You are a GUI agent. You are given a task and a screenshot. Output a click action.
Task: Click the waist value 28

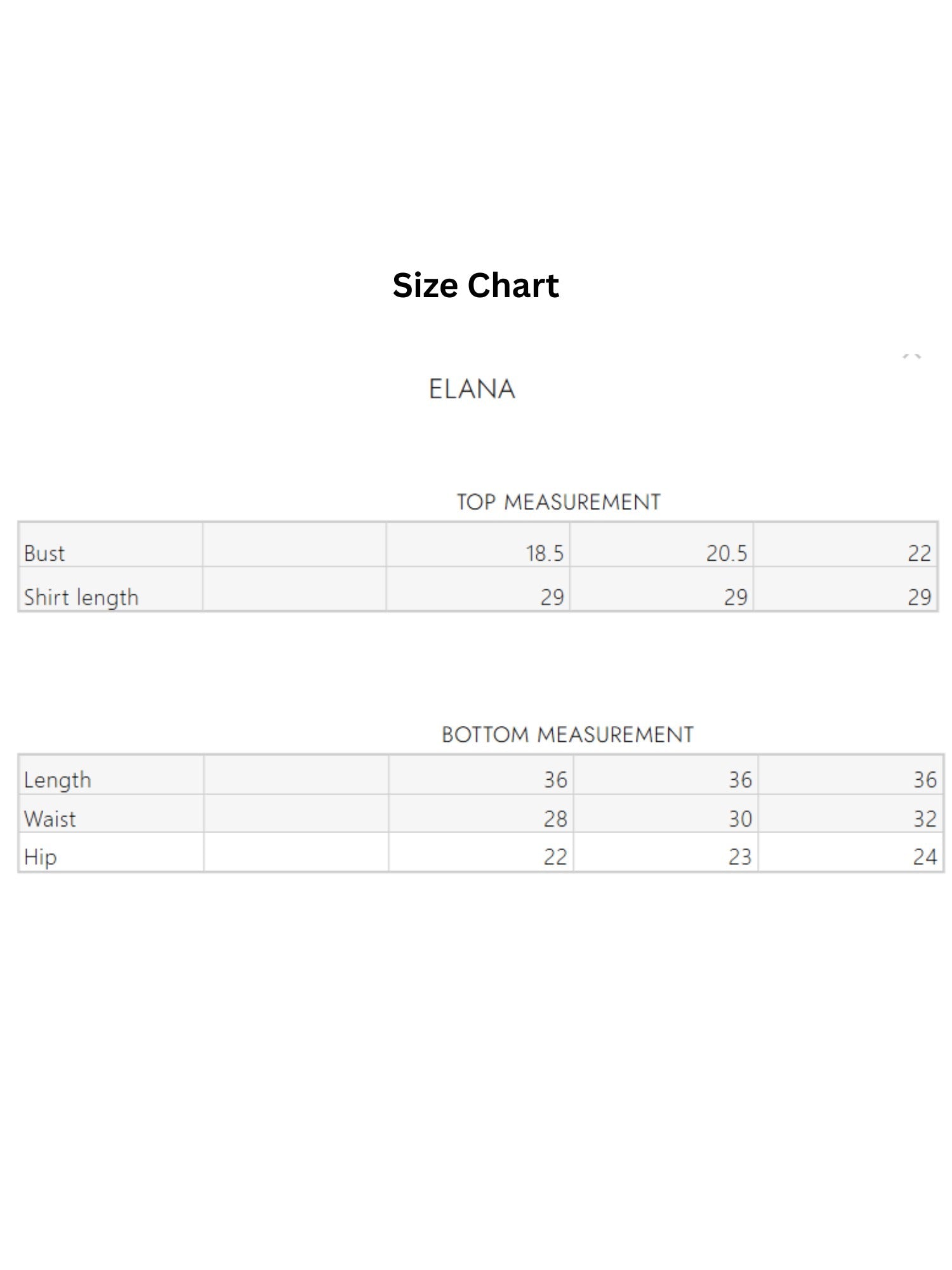coord(555,819)
